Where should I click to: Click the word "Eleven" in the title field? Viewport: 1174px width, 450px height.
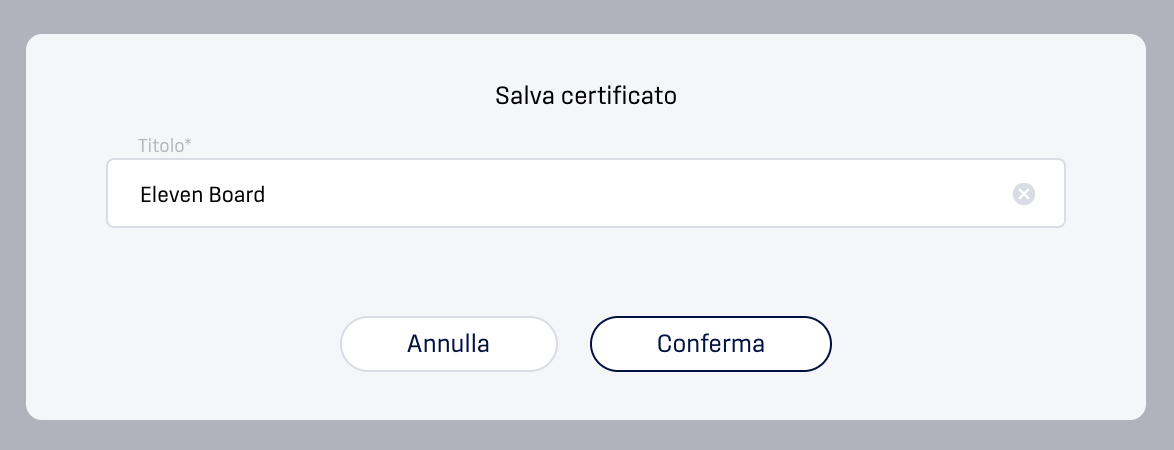pyautogui.click(x=171, y=195)
